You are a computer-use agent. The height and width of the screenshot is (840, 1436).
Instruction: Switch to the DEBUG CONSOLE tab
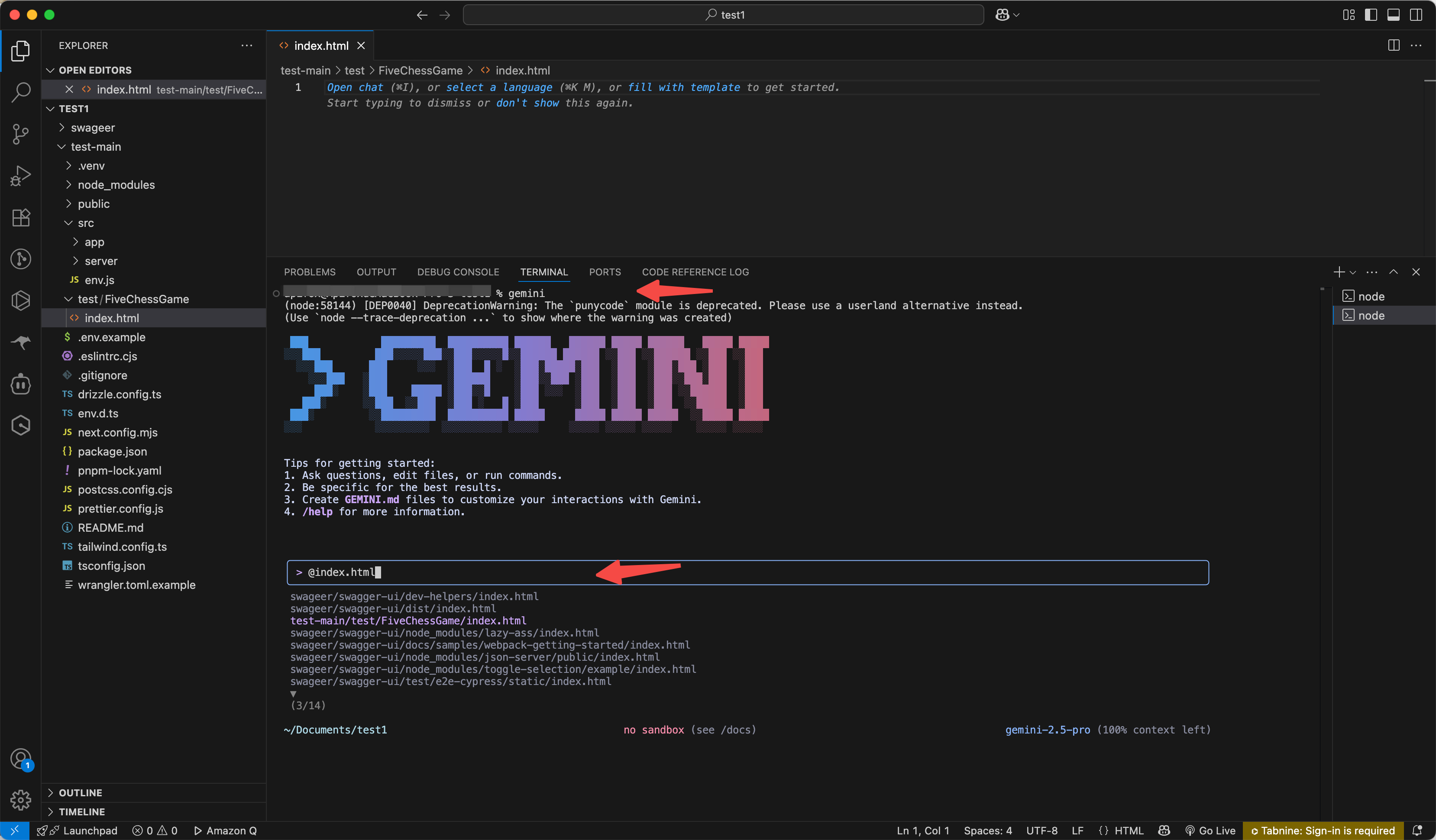point(458,272)
